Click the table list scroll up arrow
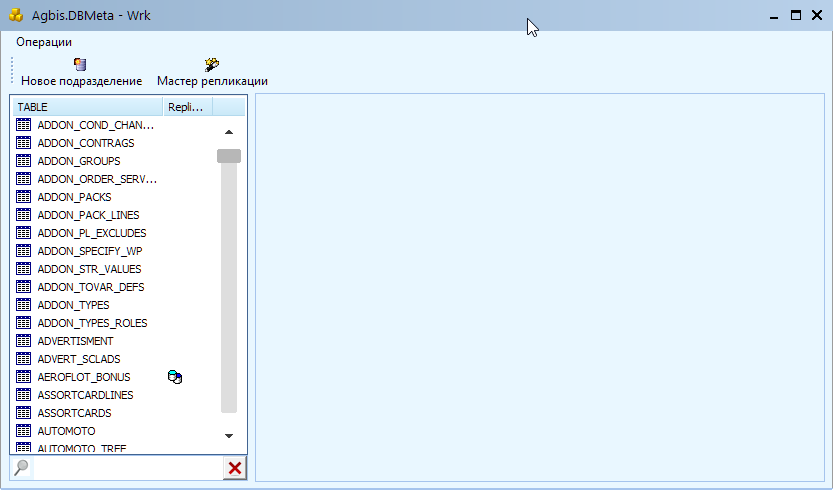This screenshot has height=490, width=833. (229, 132)
